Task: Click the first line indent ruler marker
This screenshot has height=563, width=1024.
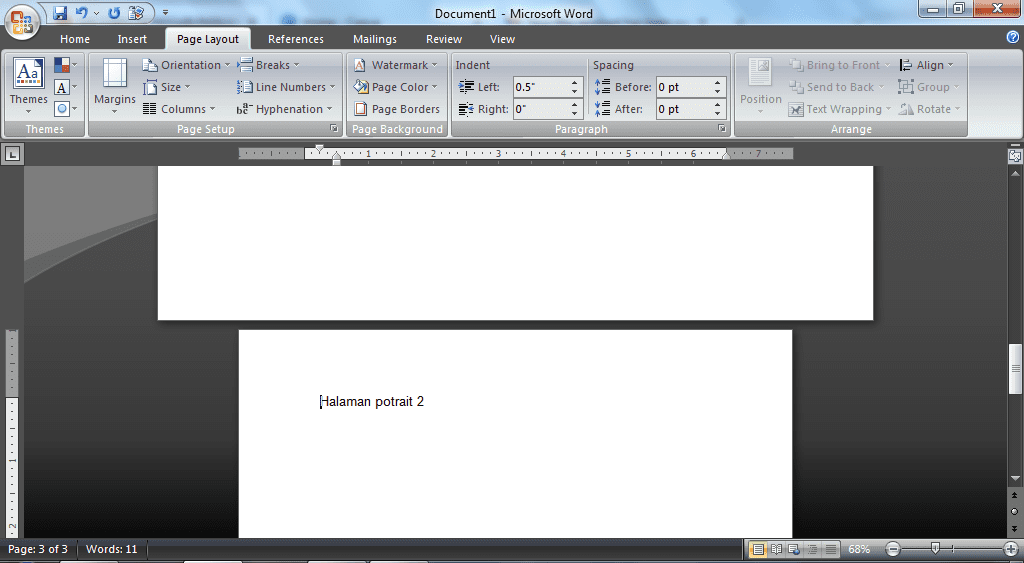Action: 319,148
